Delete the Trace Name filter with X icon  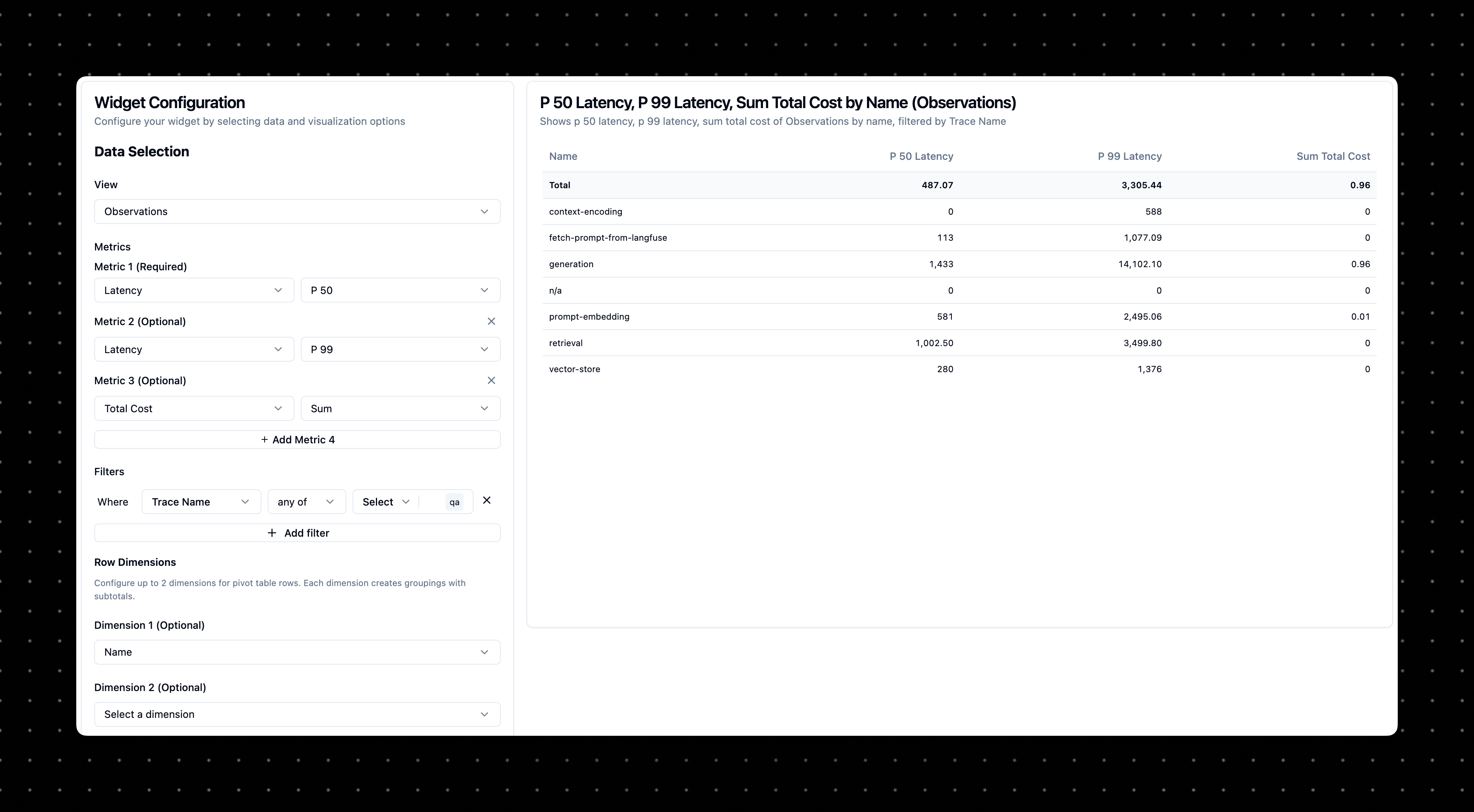486,500
